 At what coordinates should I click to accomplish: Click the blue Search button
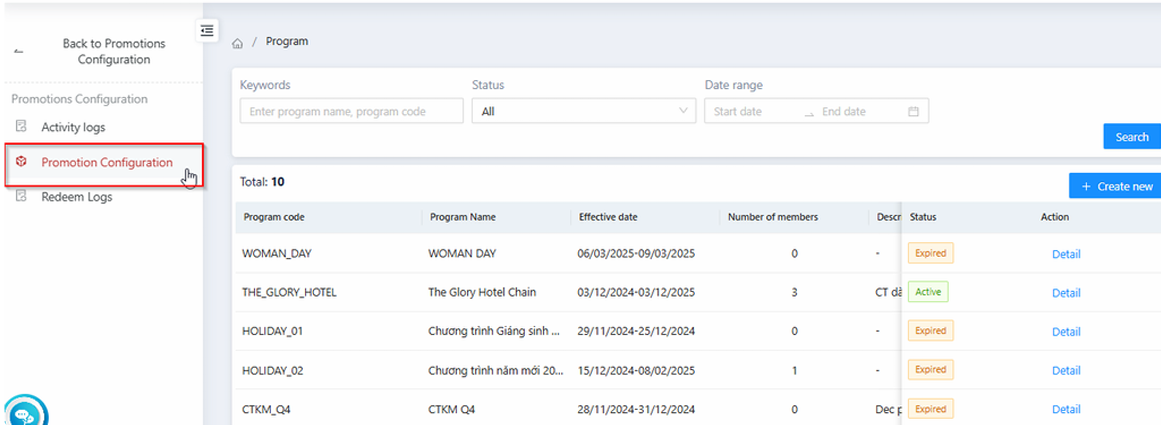tap(1132, 137)
